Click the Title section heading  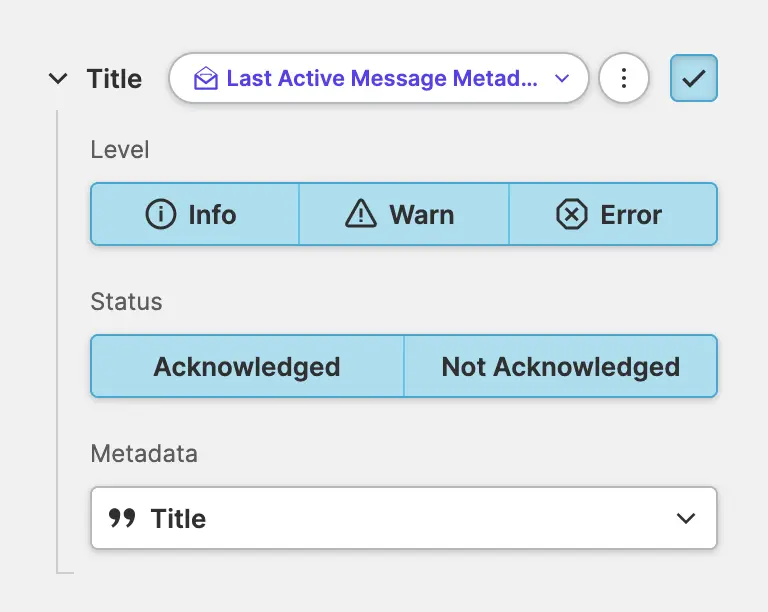point(114,79)
